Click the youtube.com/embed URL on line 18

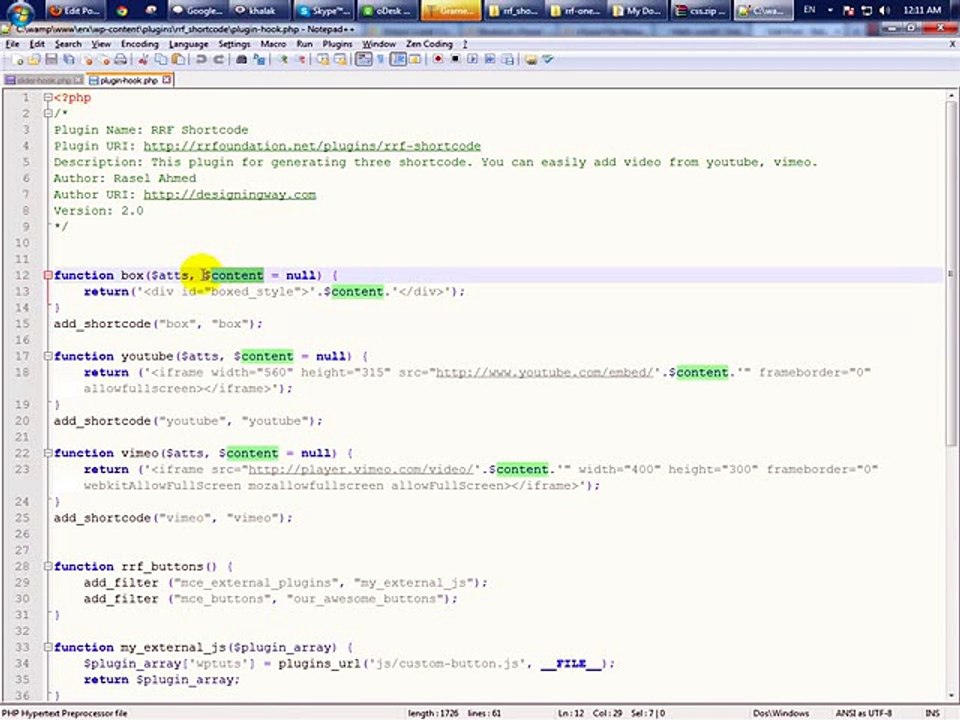(544, 372)
